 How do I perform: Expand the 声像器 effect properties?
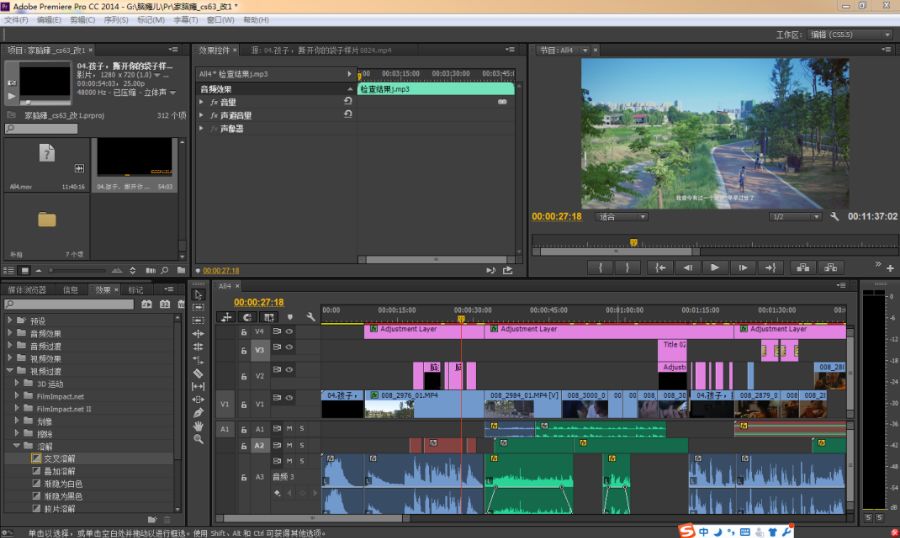201,128
